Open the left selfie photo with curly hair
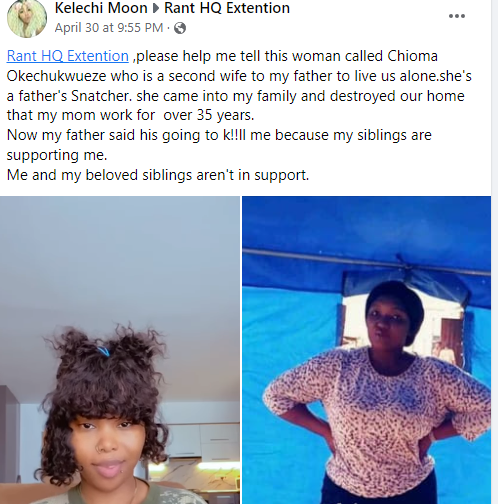498x504 pixels. tap(120, 350)
